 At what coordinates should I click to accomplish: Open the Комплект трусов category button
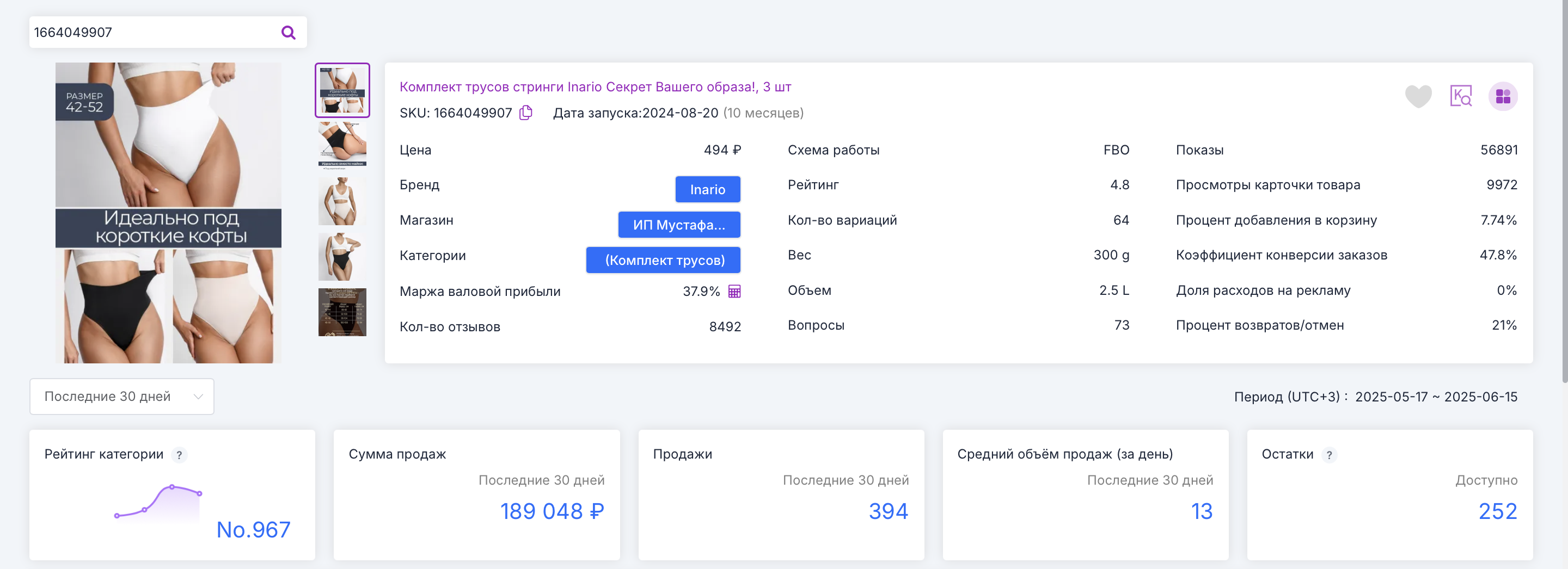(x=664, y=260)
